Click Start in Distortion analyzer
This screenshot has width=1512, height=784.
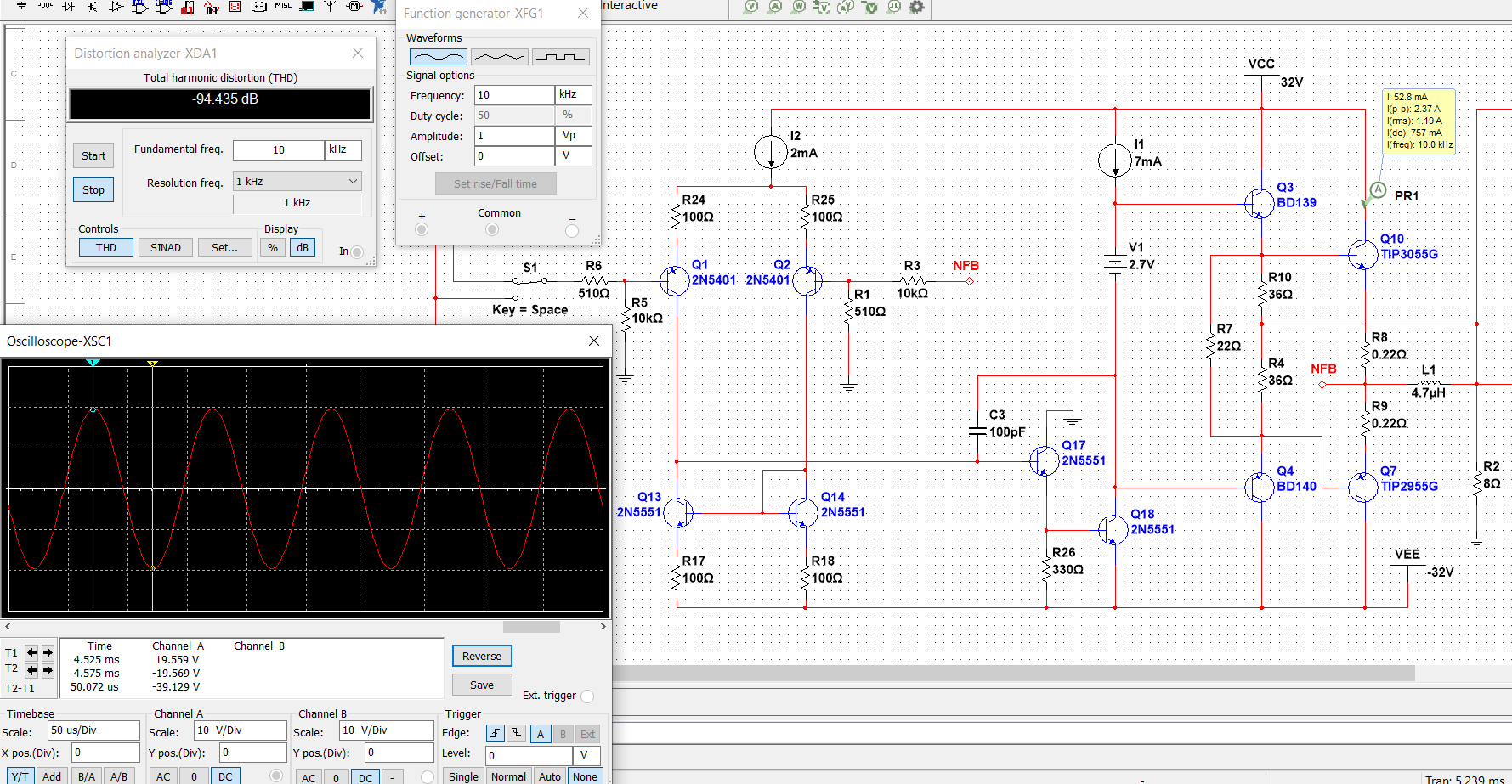click(x=93, y=155)
